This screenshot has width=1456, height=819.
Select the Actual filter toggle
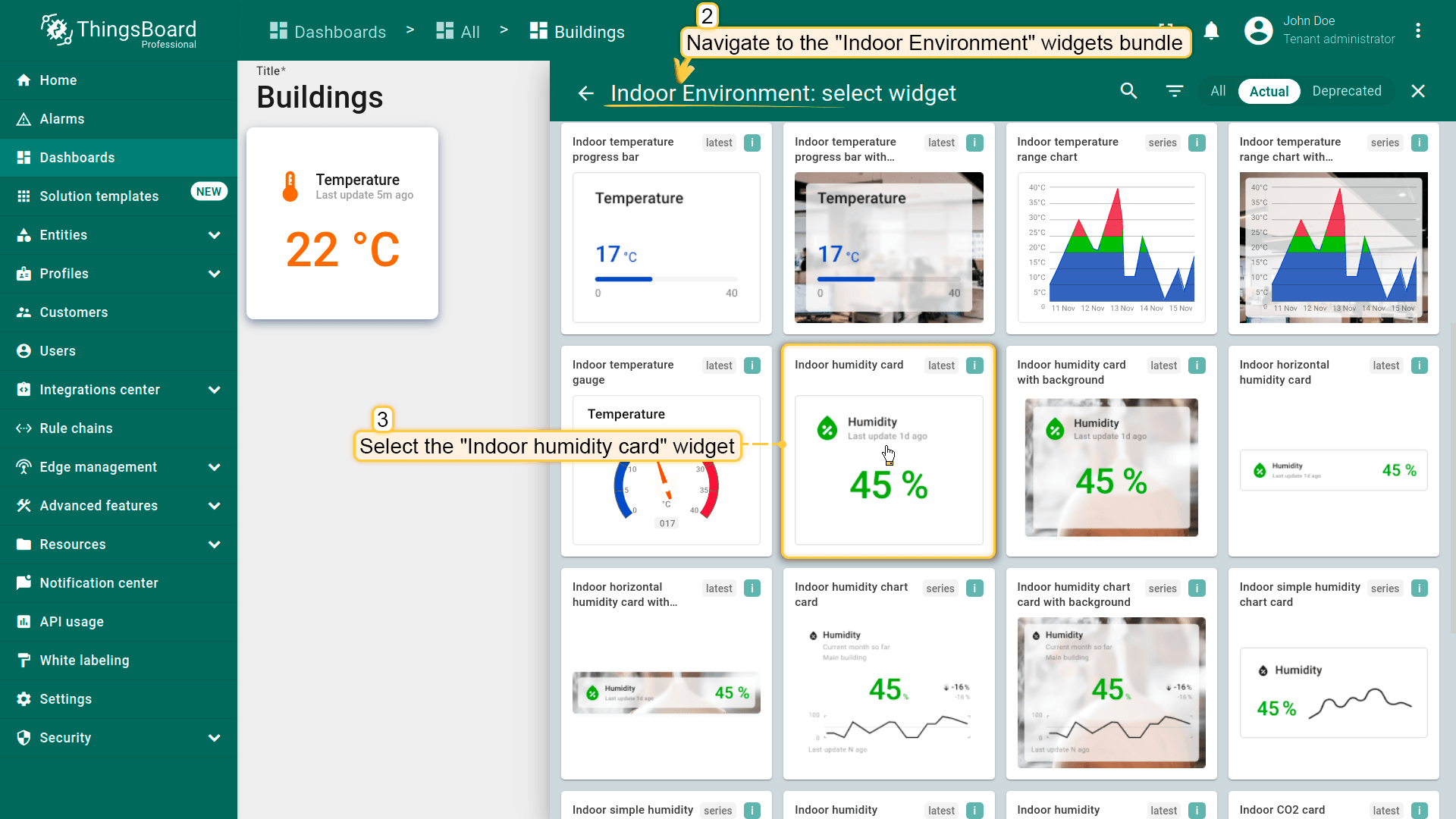pos(1269,91)
